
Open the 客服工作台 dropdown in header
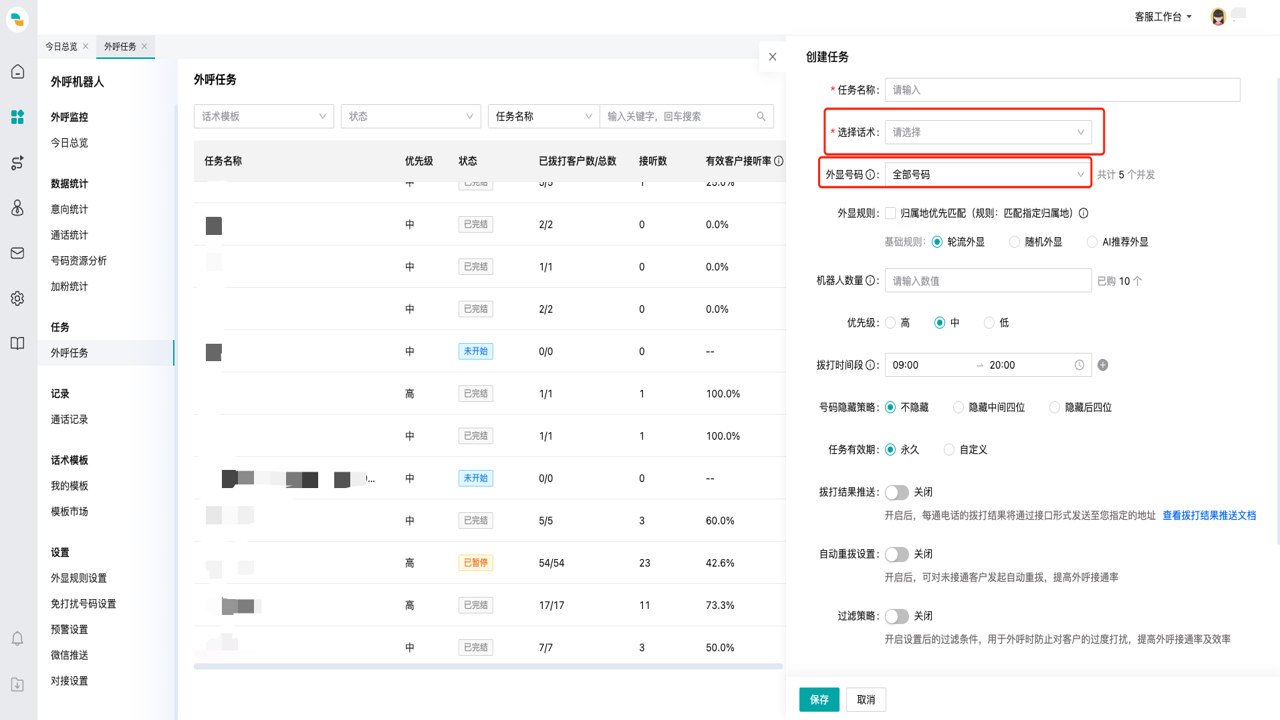pyautogui.click(x=1163, y=17)
